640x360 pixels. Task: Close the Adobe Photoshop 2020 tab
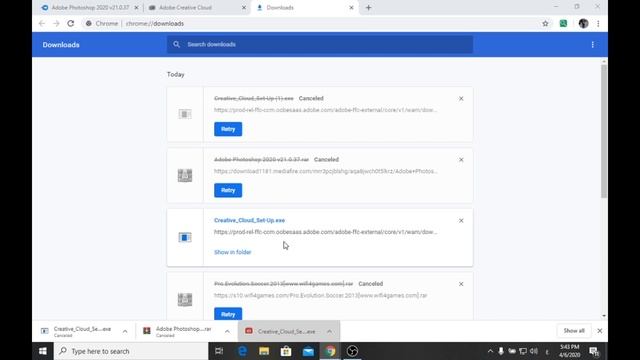tap(136, 8)
